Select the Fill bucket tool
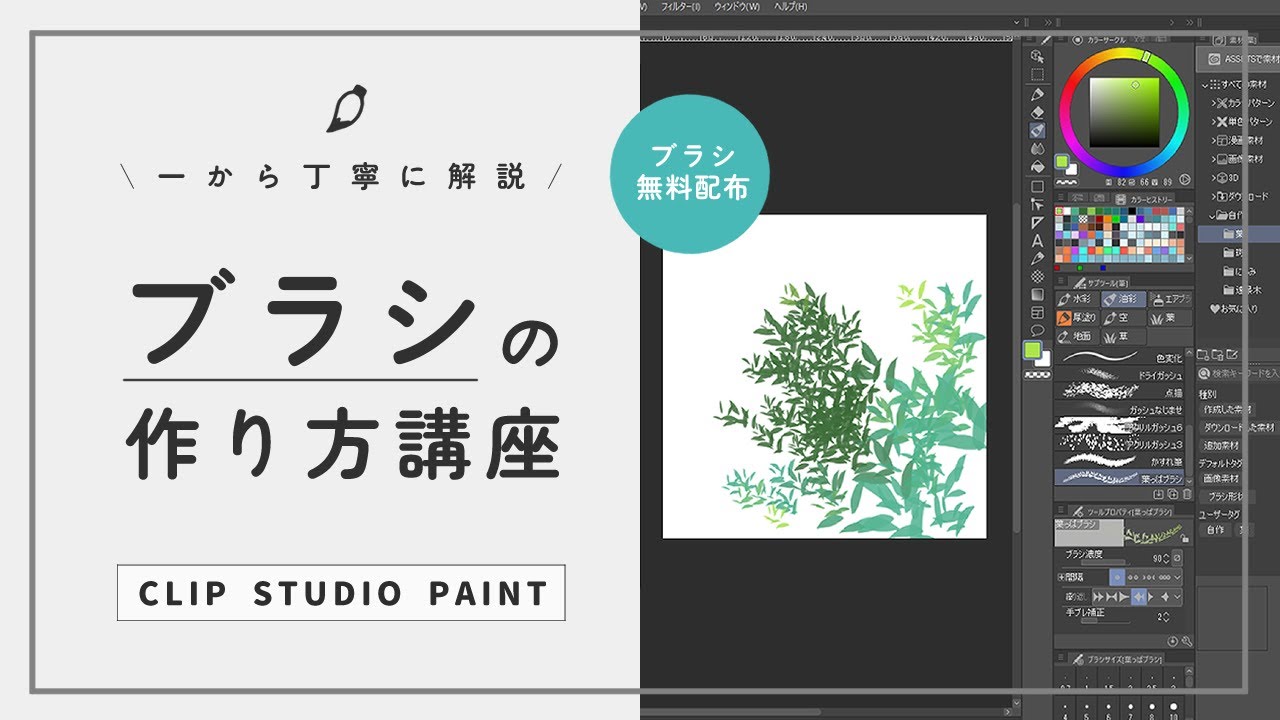Viewport: 1280px width, 720px height. pos(1038,167)
